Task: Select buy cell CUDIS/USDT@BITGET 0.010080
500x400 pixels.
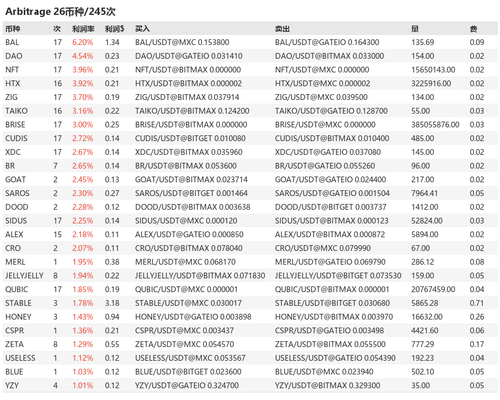Action: (x=190, y=138)
